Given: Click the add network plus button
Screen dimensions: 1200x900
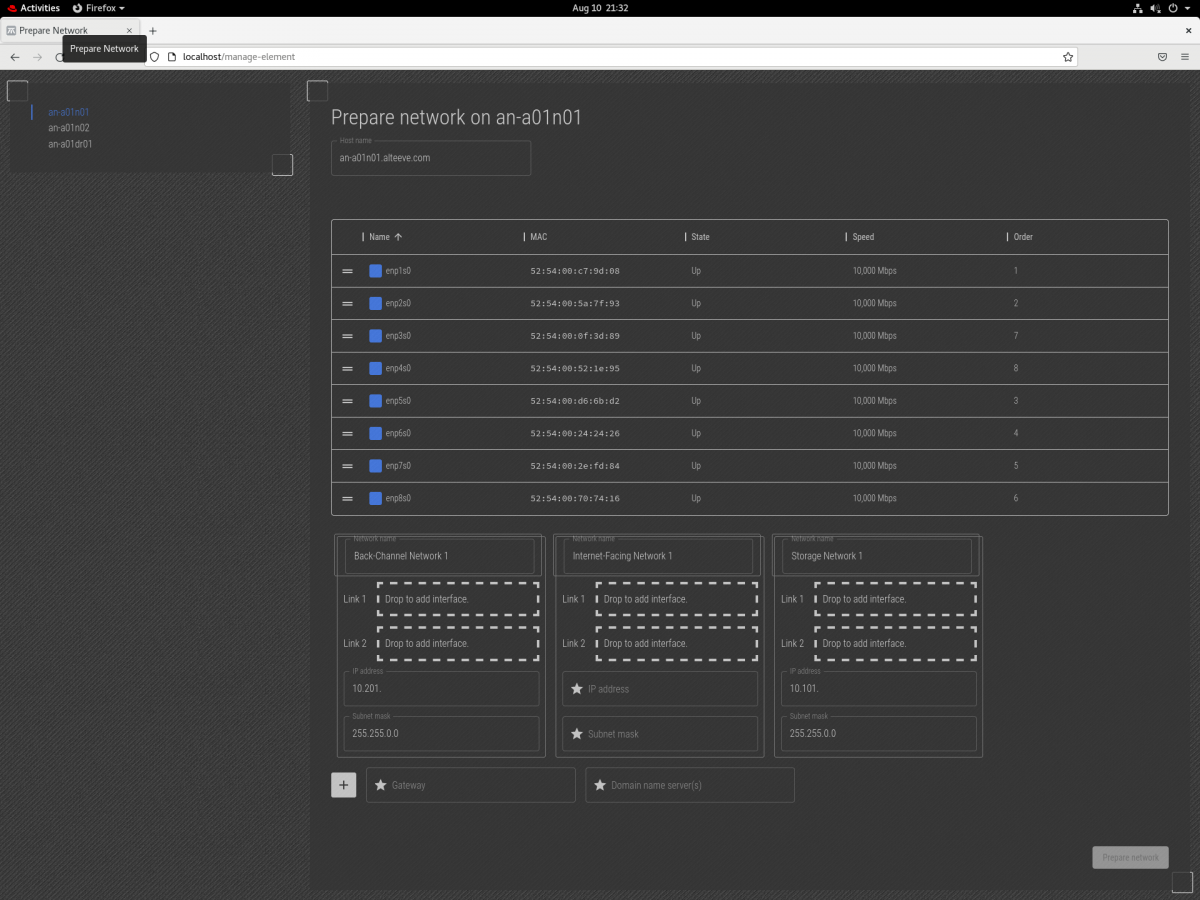Looking at the screenshot, I should (x=343, y=785).
